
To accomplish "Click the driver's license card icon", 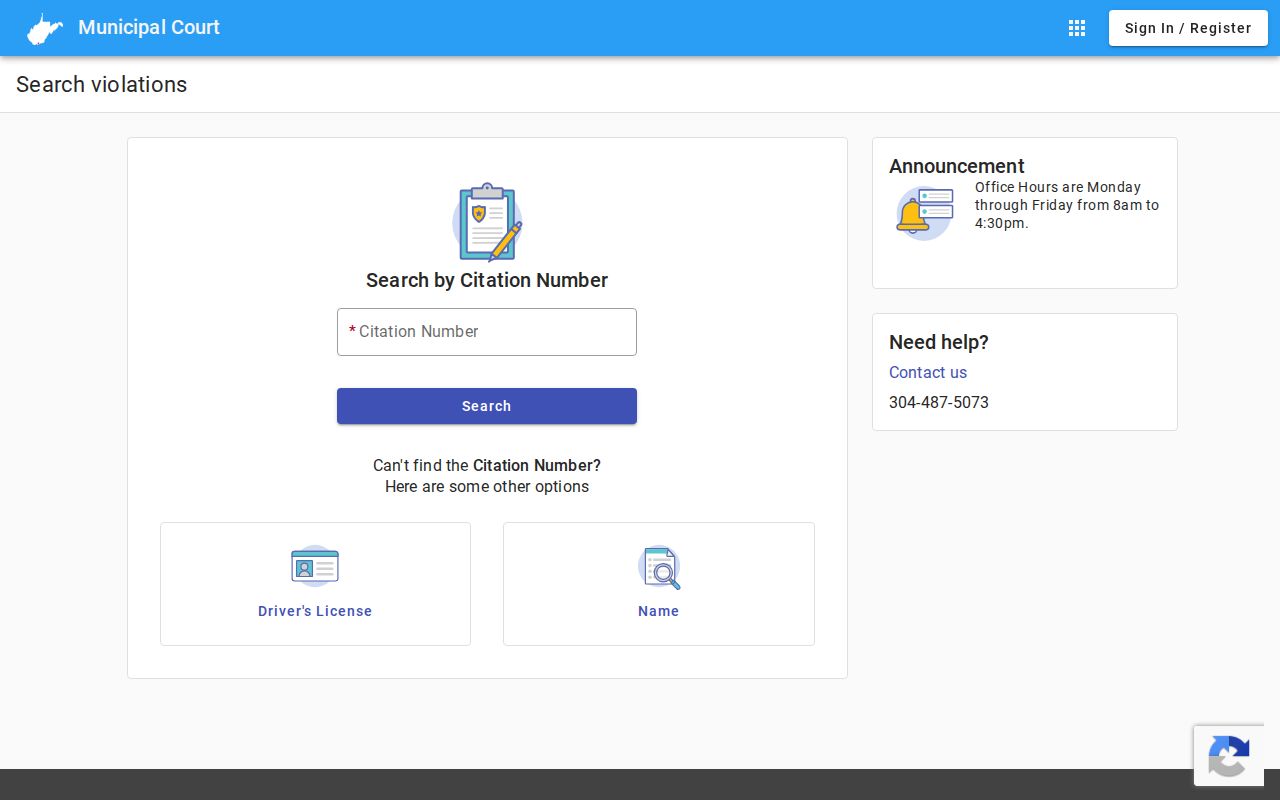I will (x=315, y=567).
